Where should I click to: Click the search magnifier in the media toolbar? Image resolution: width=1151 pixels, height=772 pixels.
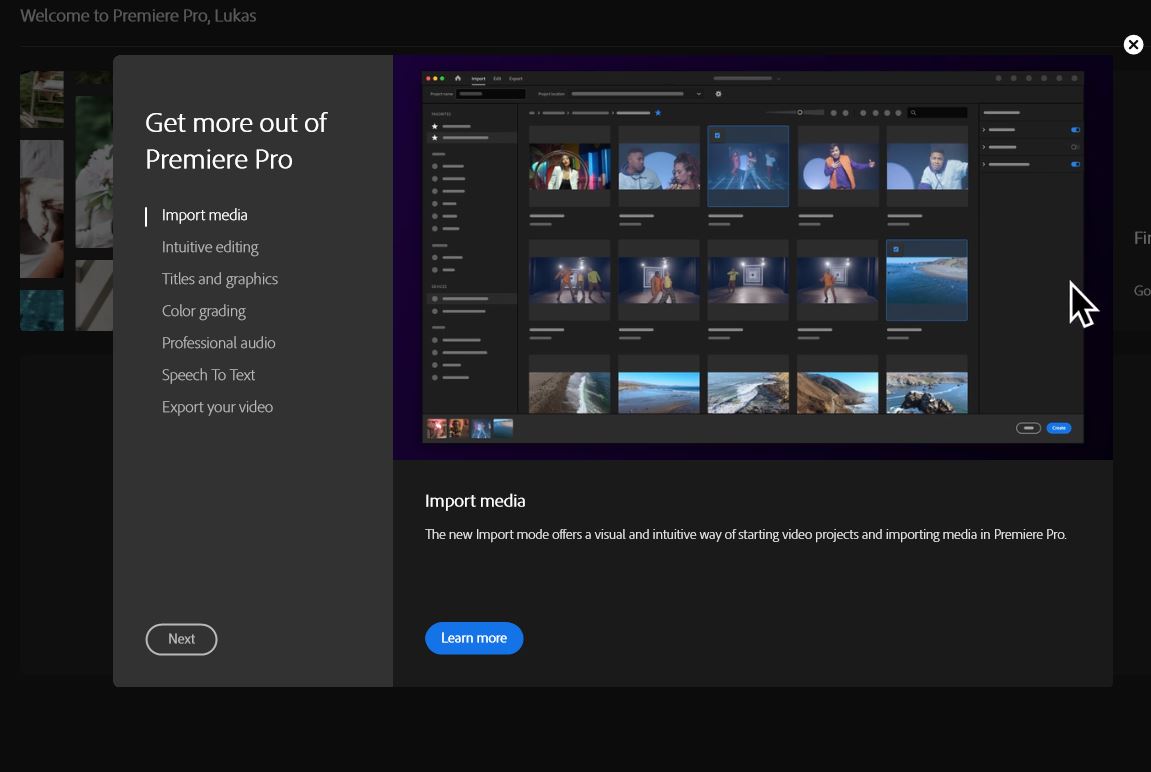click(912, 112)
